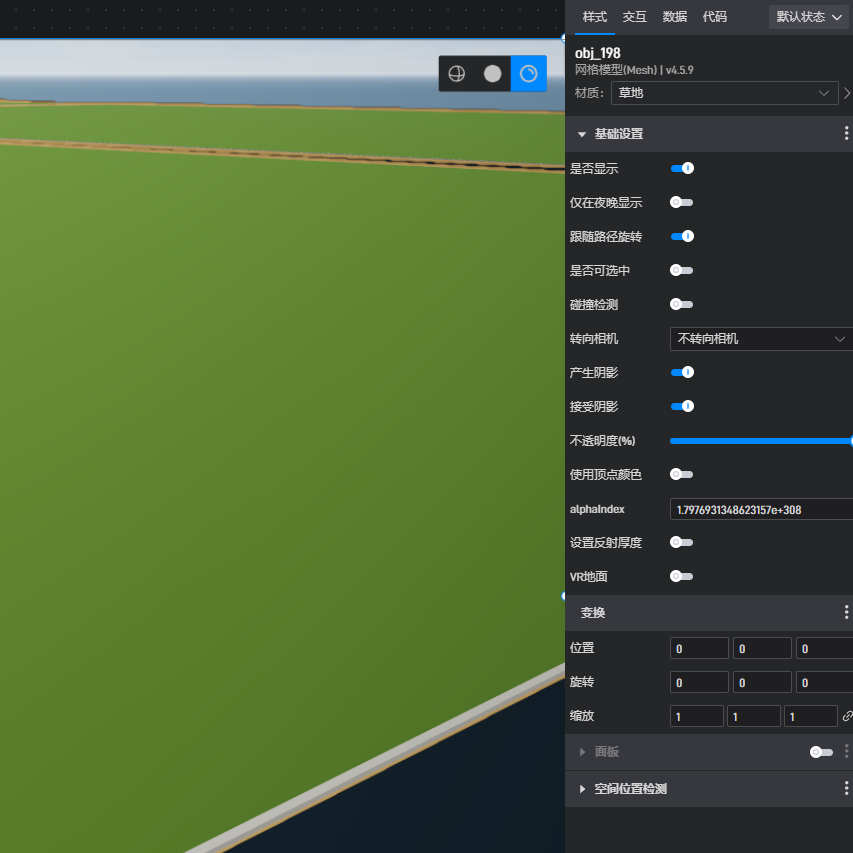
Task: Enable the 设置反射厚度 switch
Action: [x=682, y=542]
